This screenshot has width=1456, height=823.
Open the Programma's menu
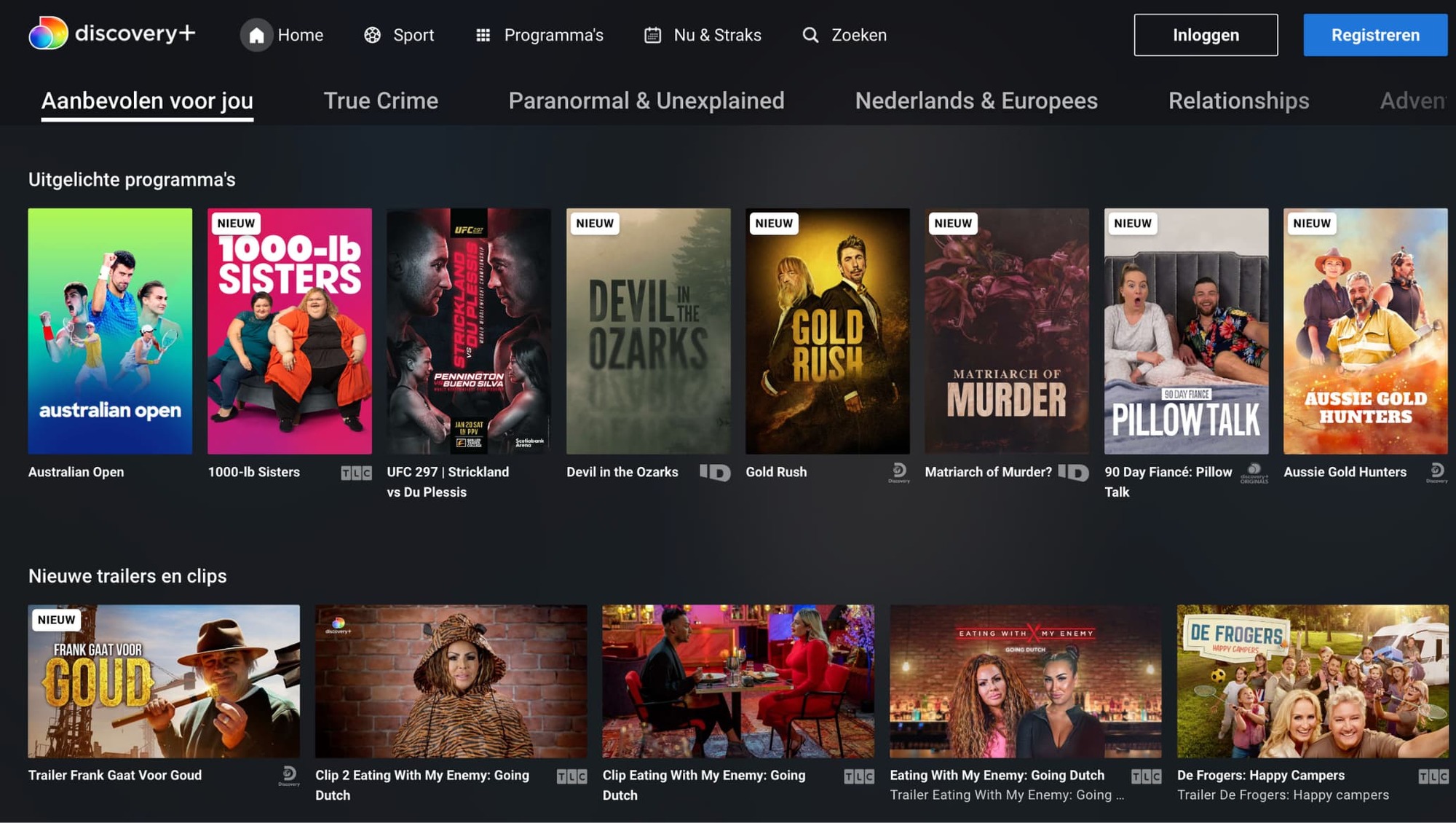[x=539, y=35]
